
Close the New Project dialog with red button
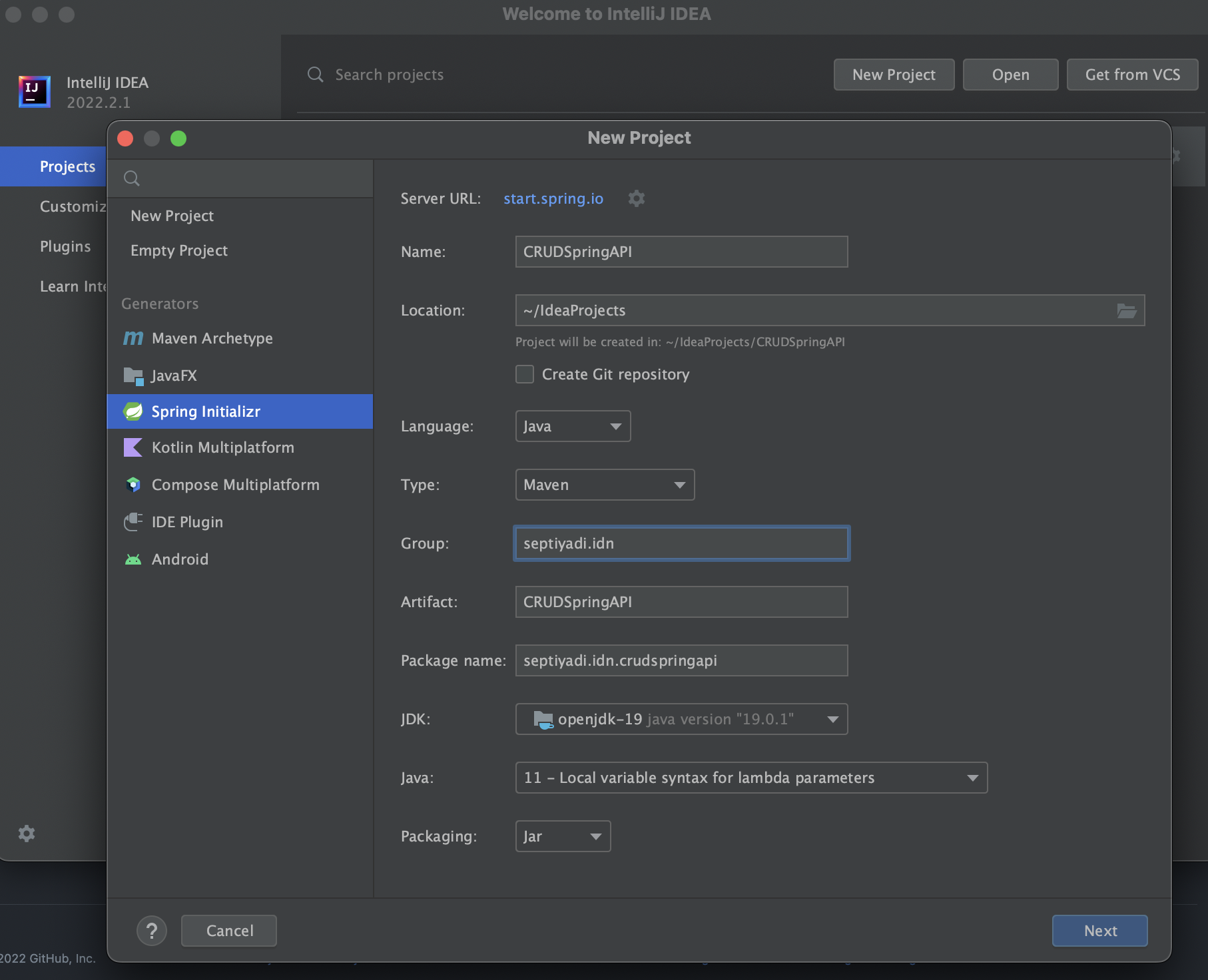[x=125, y=138]
